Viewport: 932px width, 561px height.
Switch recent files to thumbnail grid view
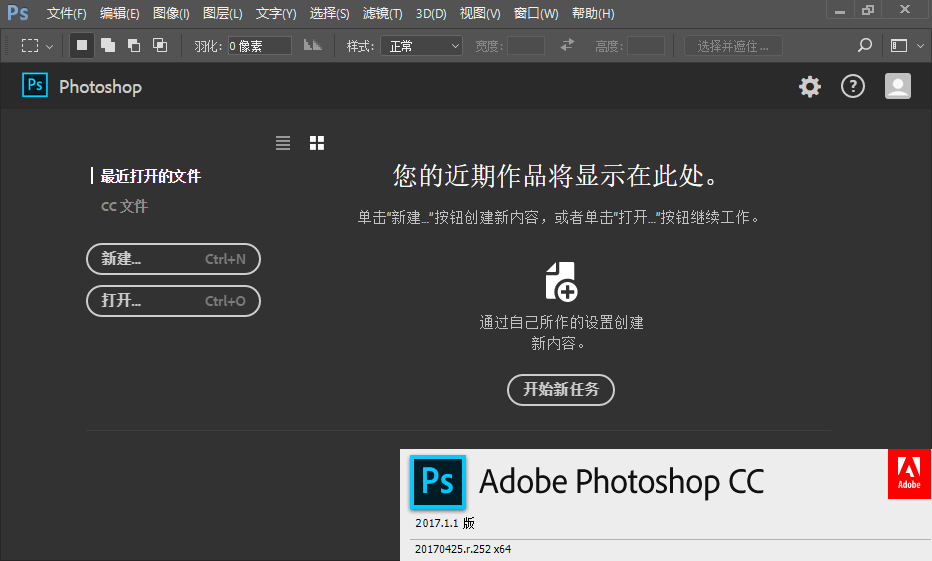tap(317, 143)
